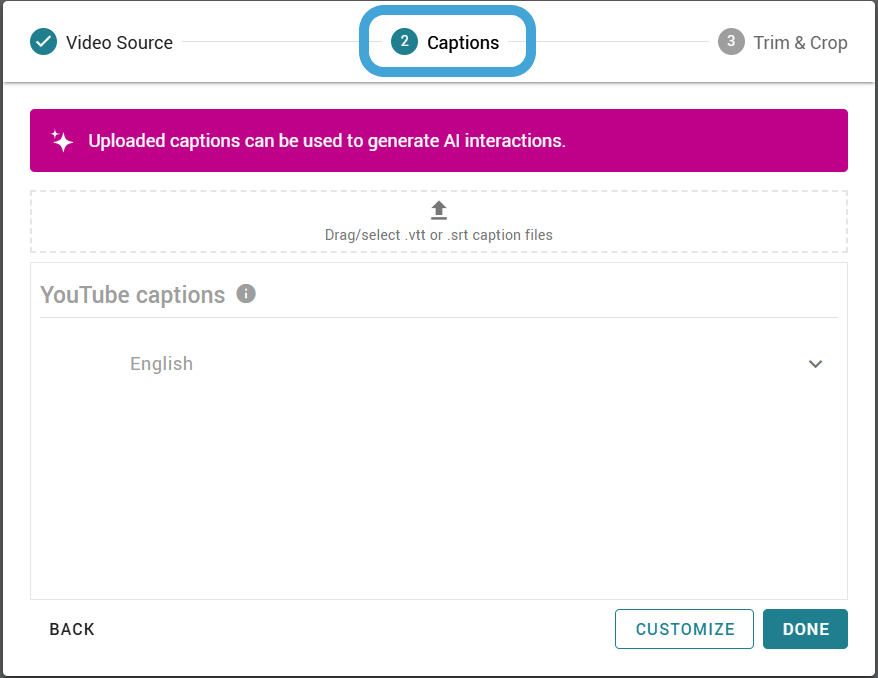The image size is (878, 678).
Task: Click the pink AI interactions banner
Action: pos(438,140)
